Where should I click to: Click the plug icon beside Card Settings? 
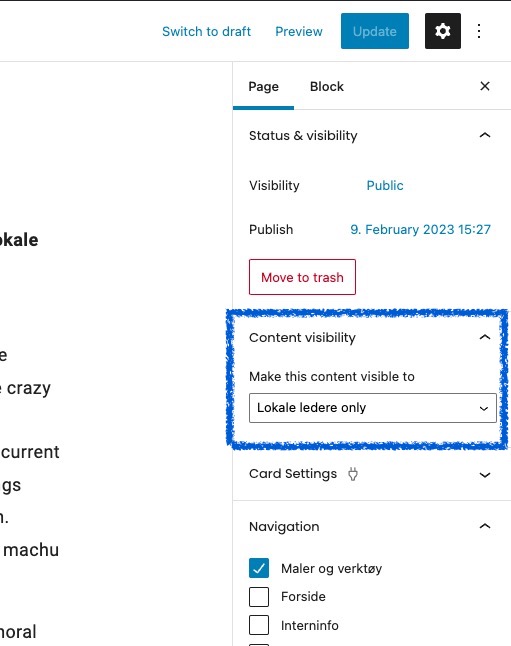(353, 474)
